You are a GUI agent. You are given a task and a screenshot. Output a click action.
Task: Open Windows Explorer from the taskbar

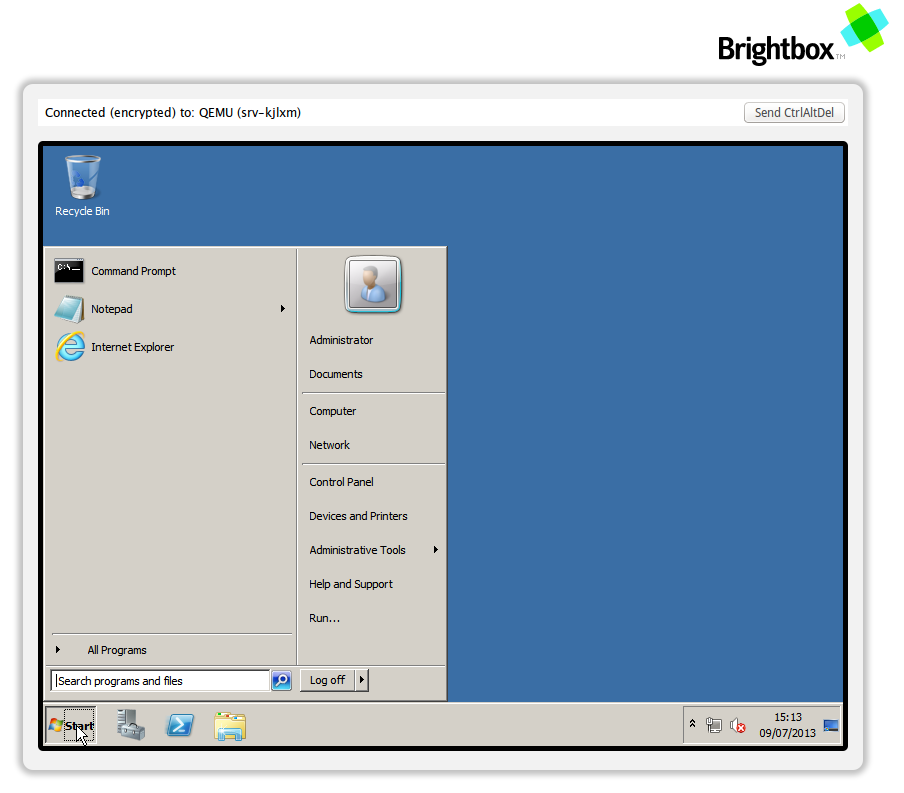pyautogui.click(x=230, y=726)
